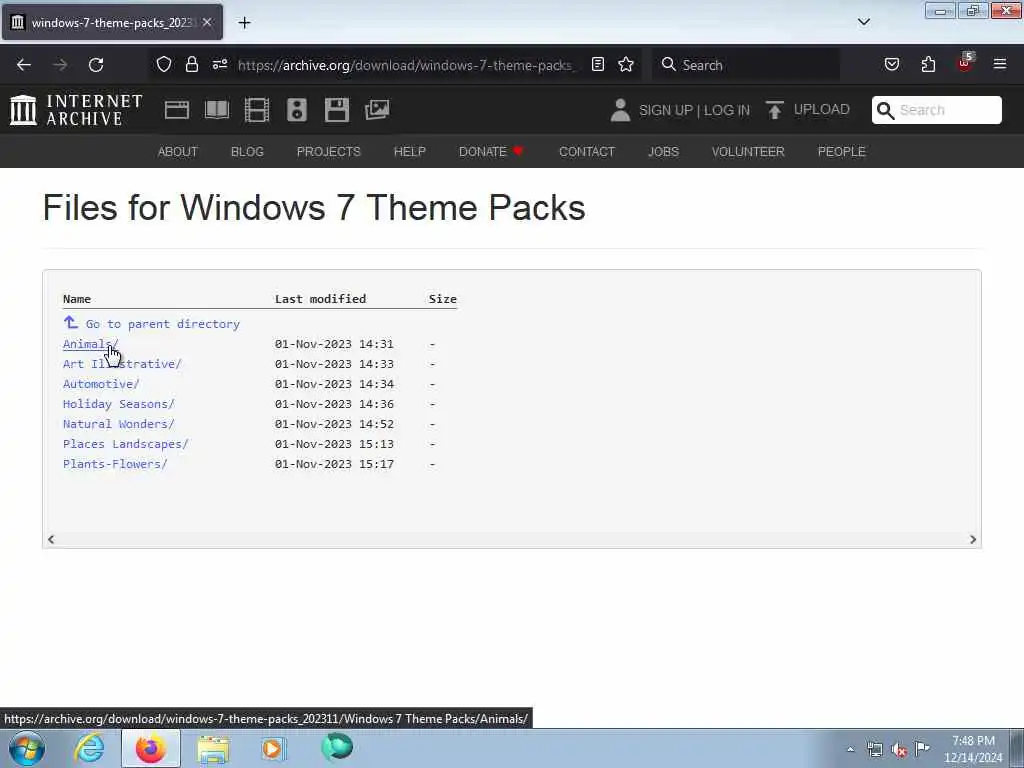Open a new tab with the plus button
1024x768 pixels.
(x=244, y=23)
